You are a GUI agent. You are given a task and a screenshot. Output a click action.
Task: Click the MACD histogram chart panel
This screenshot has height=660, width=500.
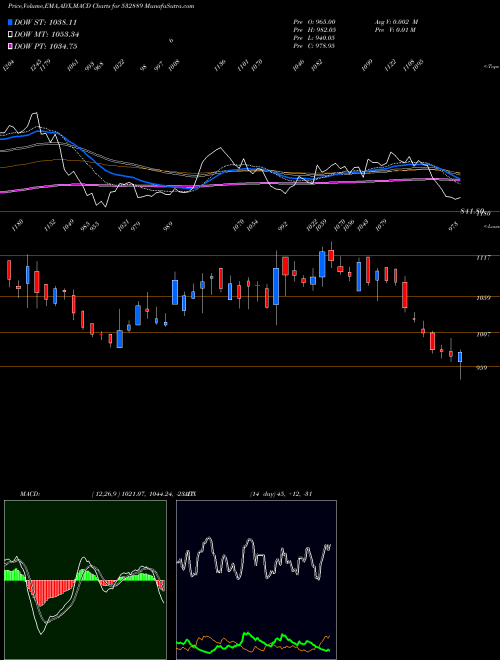(x=85, y=580)
